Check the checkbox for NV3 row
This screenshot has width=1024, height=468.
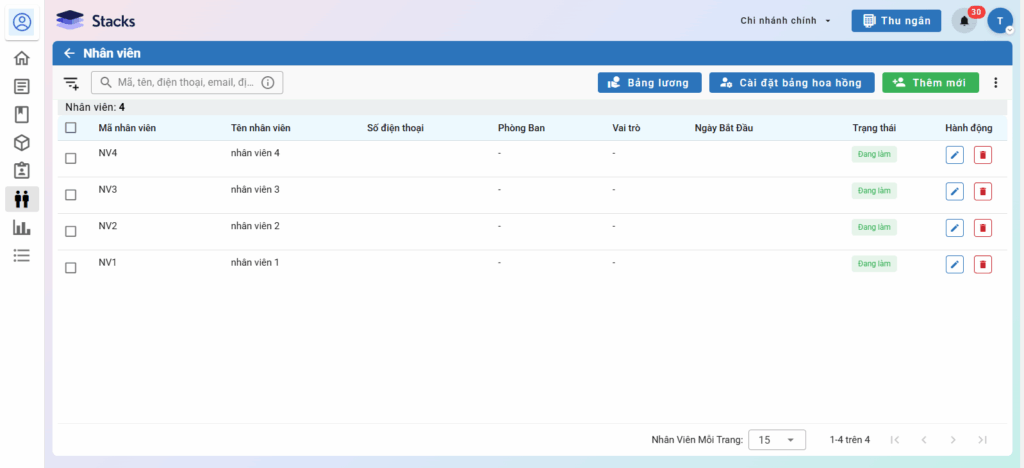coord(70,195)
